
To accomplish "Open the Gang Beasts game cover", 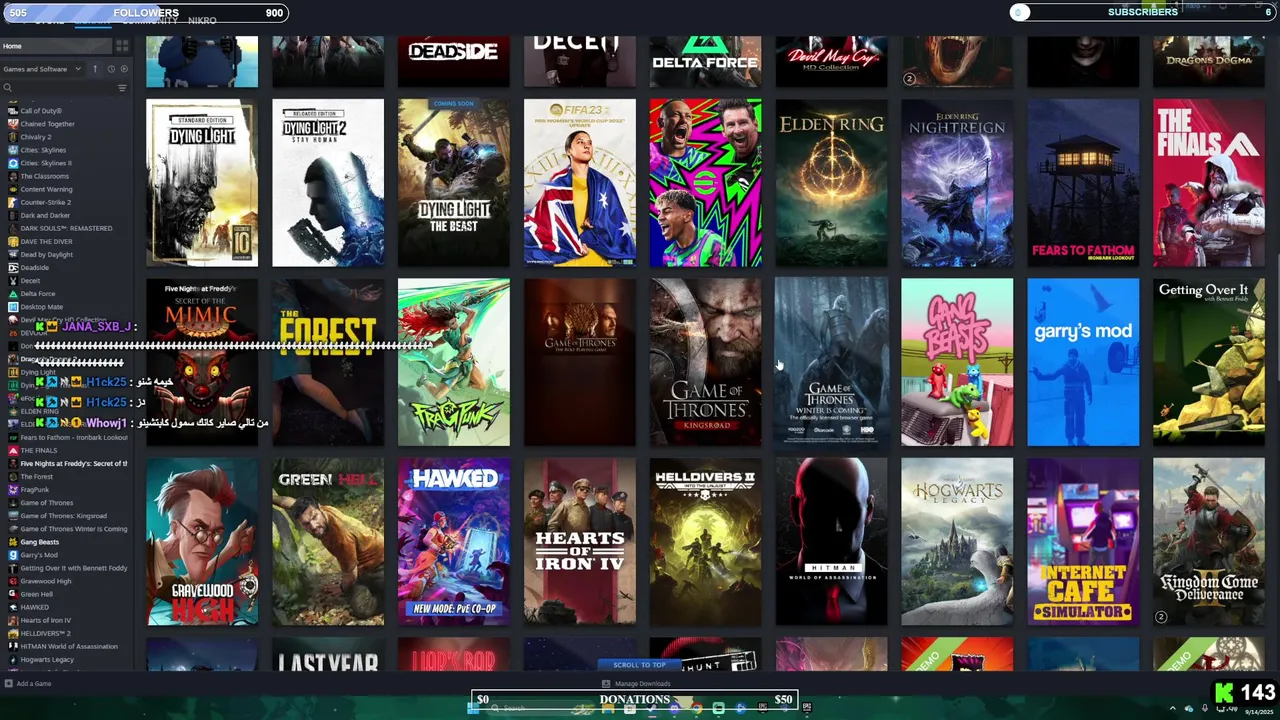I will point(957,362).
